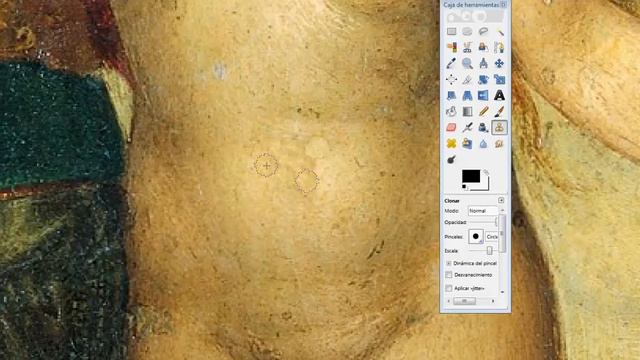The width and height of the screenshot is (640, 360).
Task: Open the white background color swatch
Action: coord(484,186)
